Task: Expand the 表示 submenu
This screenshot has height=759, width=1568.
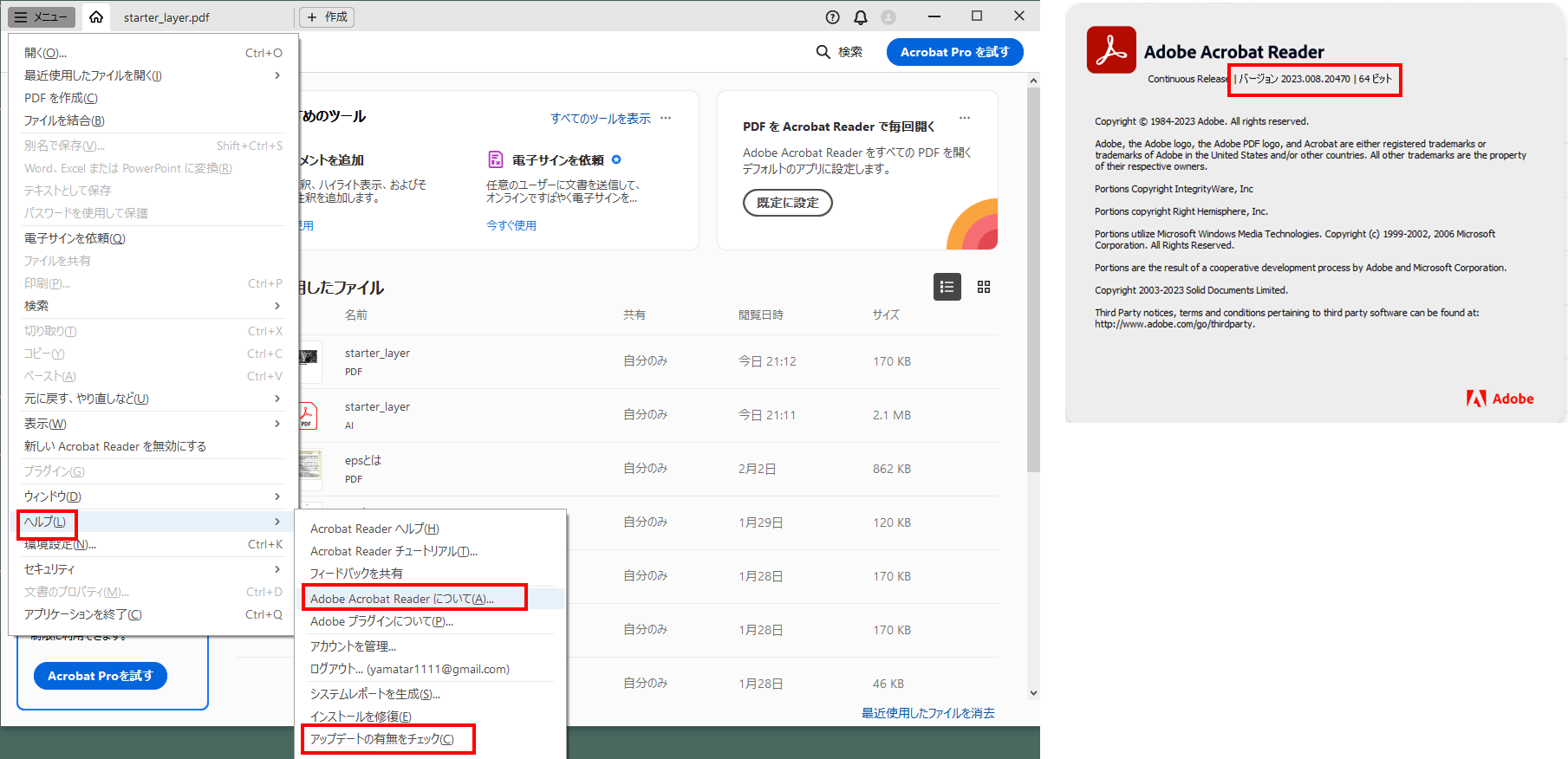Action: 153,424
